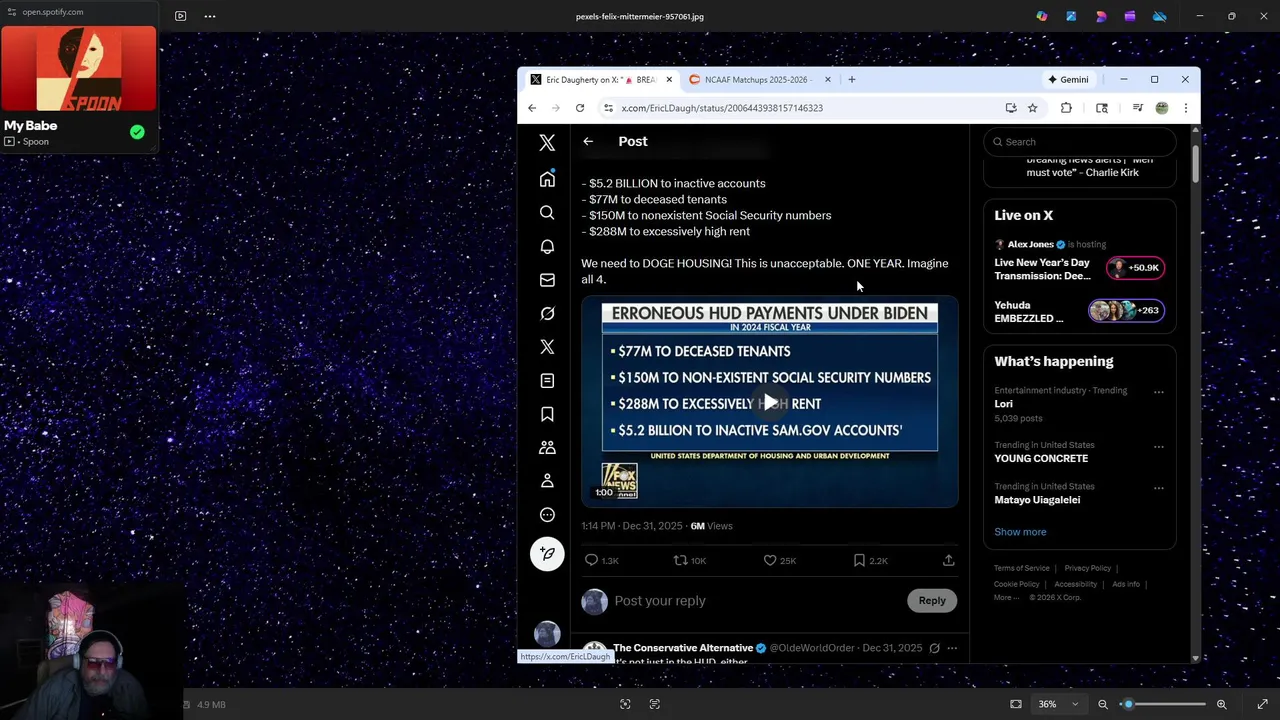This screenshot has height=720, width=1280.
Task: Like the post with 25K hearts
Action: tap(779, 561)
